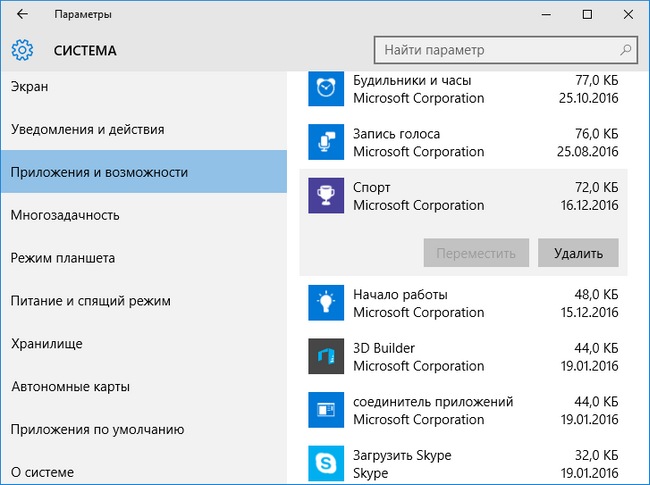The image size is (650, 485).
Task: Click the Alarms & Clock app icon
Action: [x=326, y=89]
